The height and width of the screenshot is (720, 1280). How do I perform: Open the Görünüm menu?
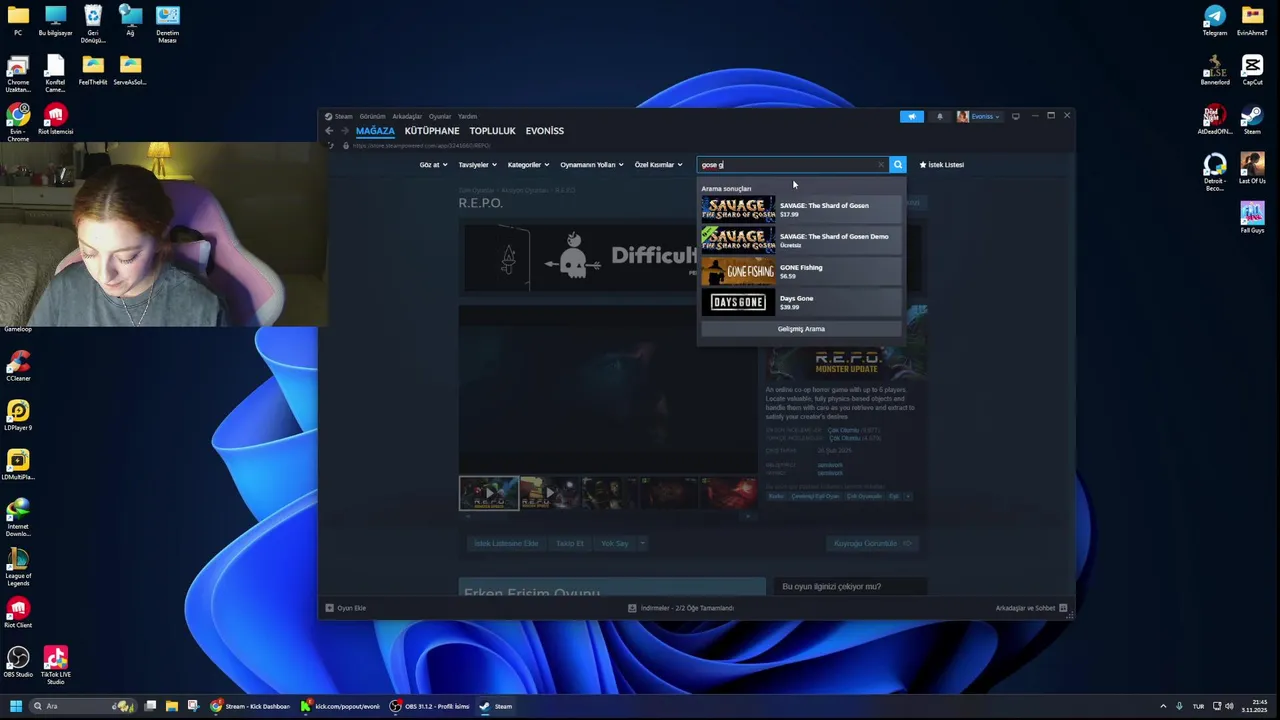coord(372,116)
